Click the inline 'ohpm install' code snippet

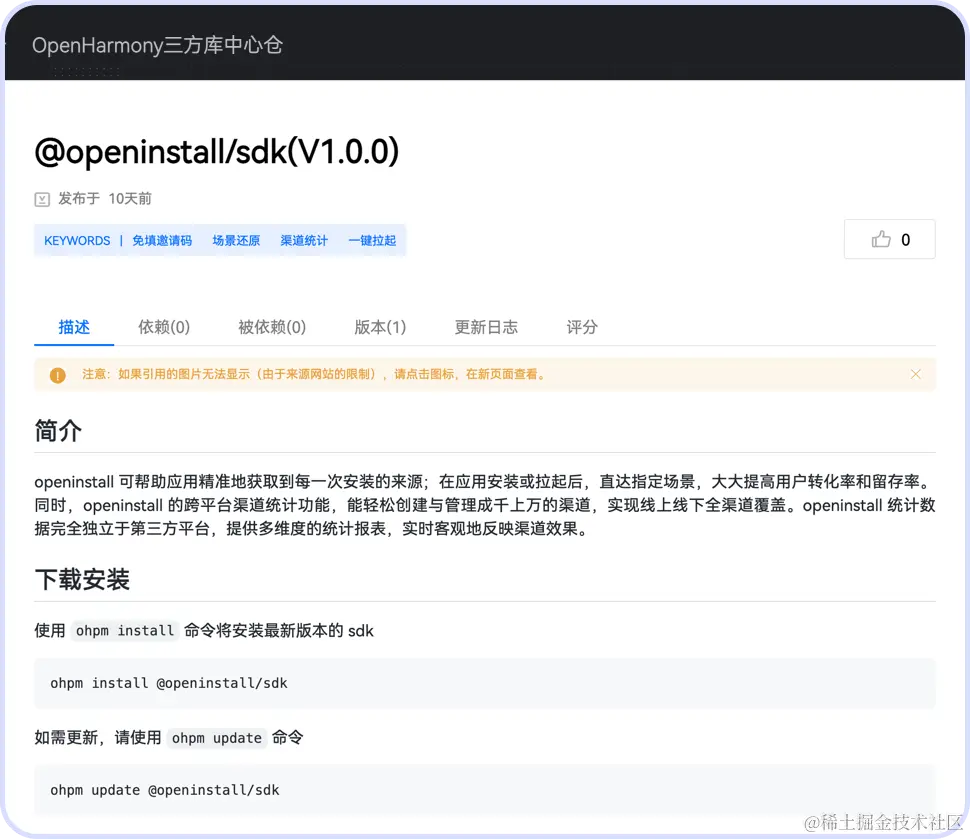tap(125, 630)
